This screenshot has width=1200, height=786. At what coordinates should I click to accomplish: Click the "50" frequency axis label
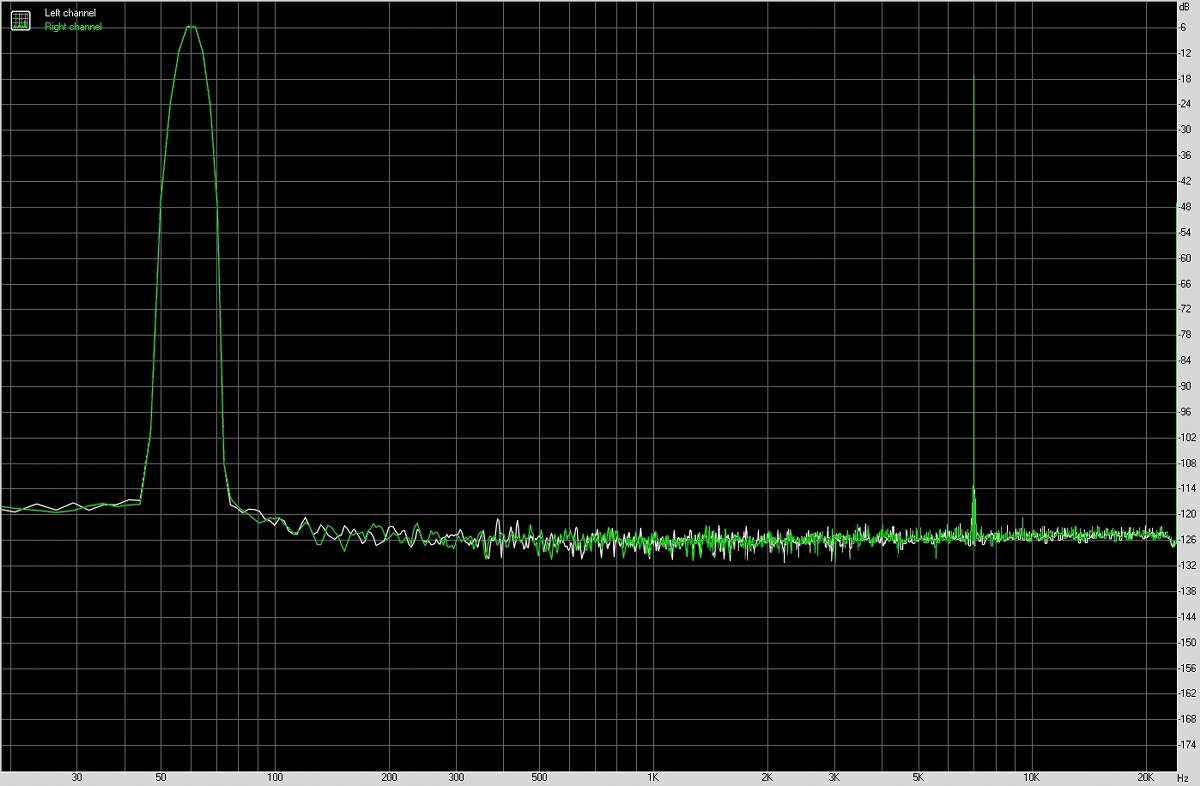[161, 777]
